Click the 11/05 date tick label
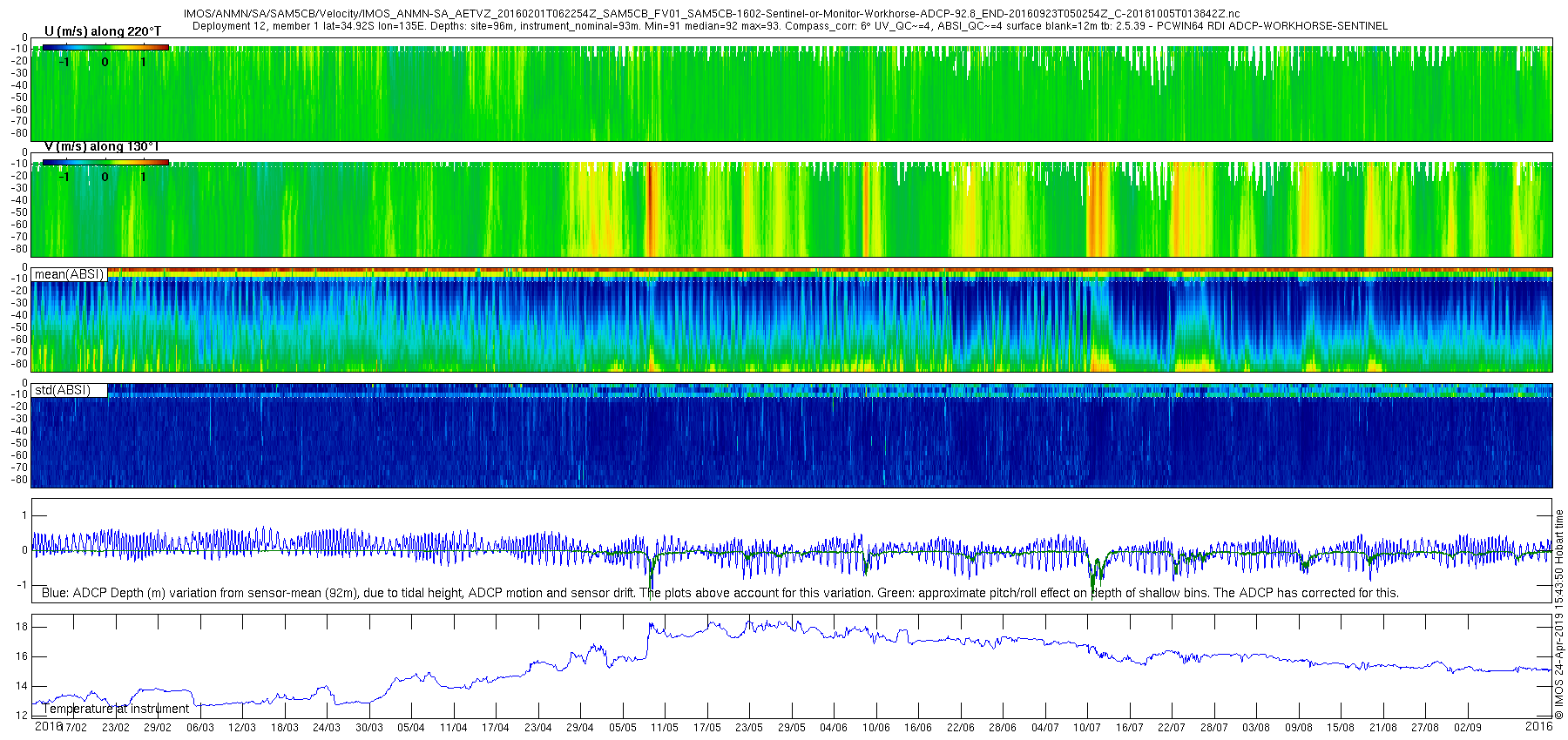Screen dimensions: 1568x740 (x=665, y=728)
